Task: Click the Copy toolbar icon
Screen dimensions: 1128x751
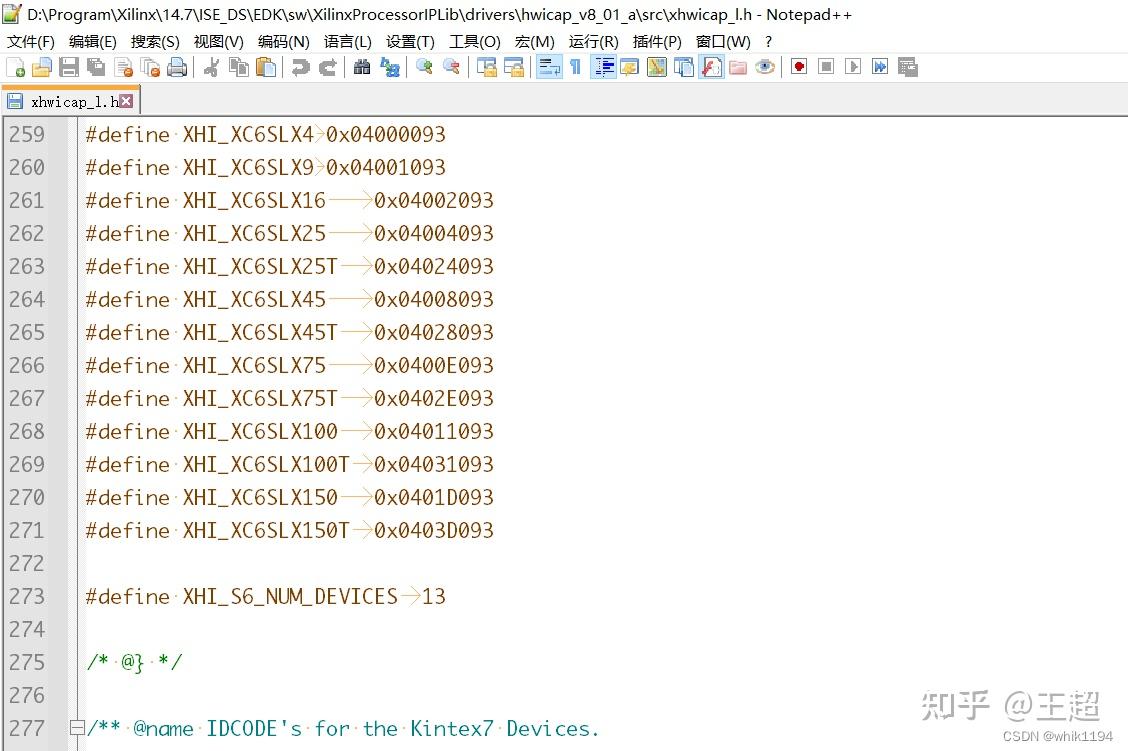Action: click(239, 68)
